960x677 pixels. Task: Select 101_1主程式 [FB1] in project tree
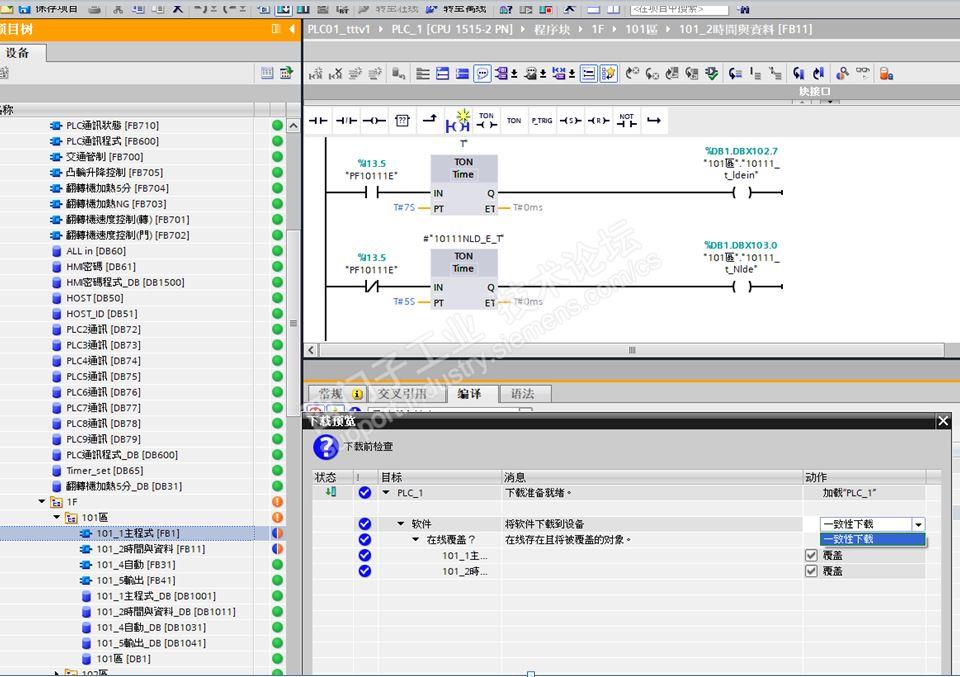(x=138, y=533)
